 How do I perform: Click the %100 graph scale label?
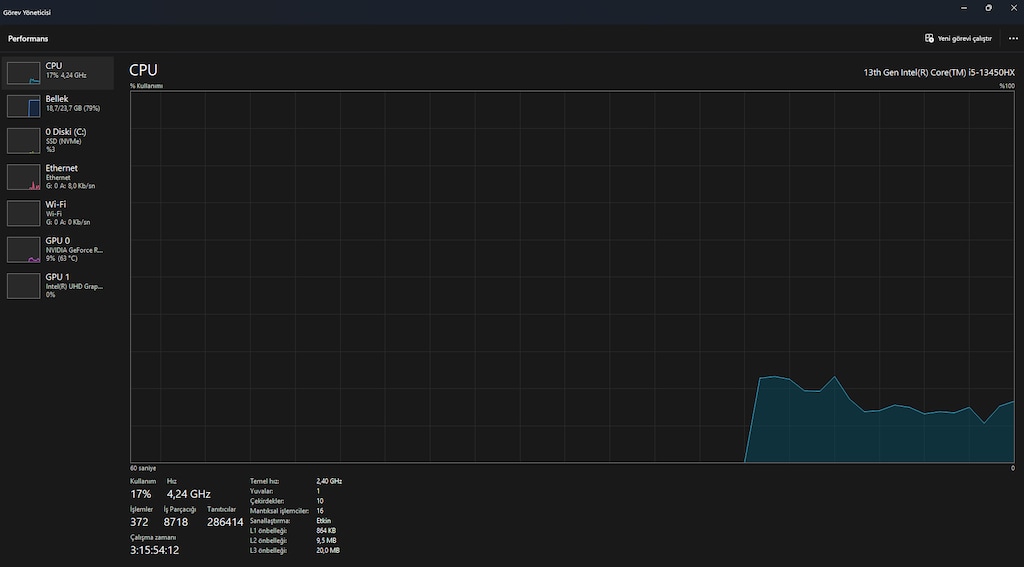tap(1007, 86)
